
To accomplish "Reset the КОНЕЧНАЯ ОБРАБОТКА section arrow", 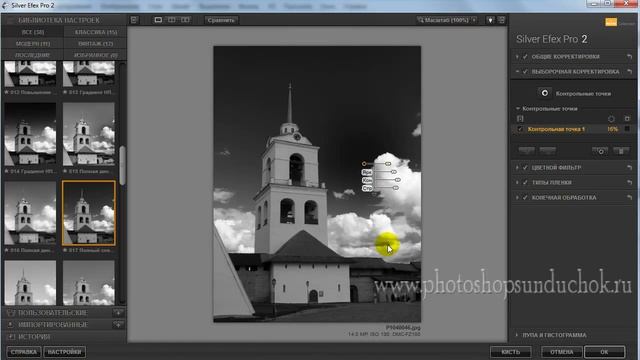I will pos(629,198).
